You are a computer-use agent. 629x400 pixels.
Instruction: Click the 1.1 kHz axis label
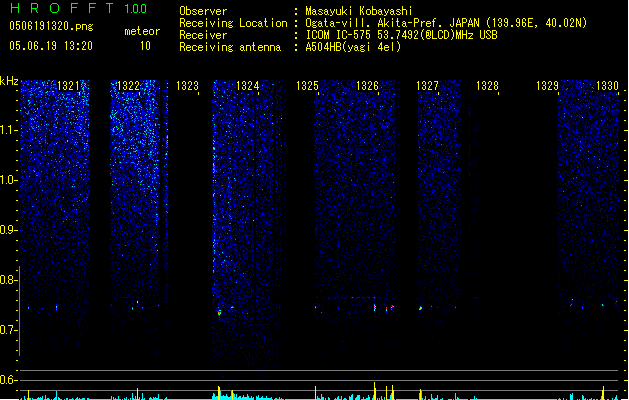[x=9, y=130]
